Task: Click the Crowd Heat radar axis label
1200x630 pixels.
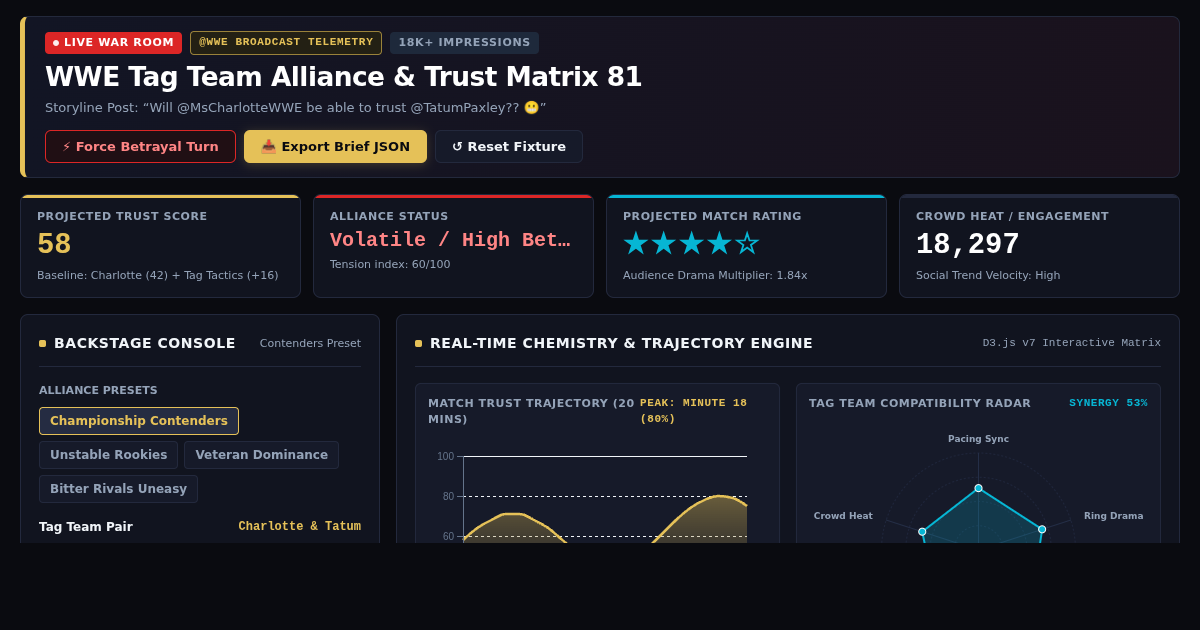Action: pos(843,516)
